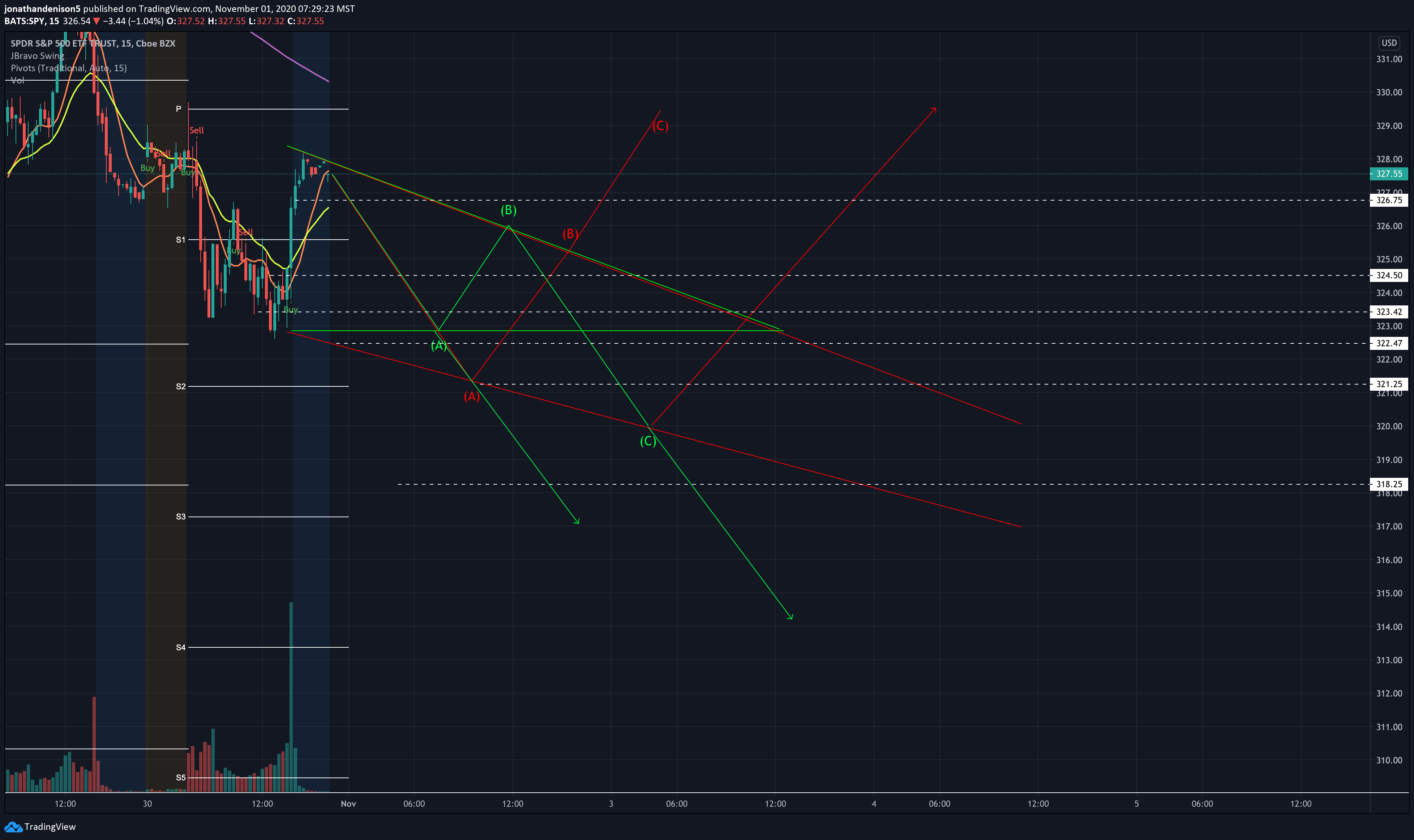
Task: Click the green (C) wave label
Action: (648, 441)
